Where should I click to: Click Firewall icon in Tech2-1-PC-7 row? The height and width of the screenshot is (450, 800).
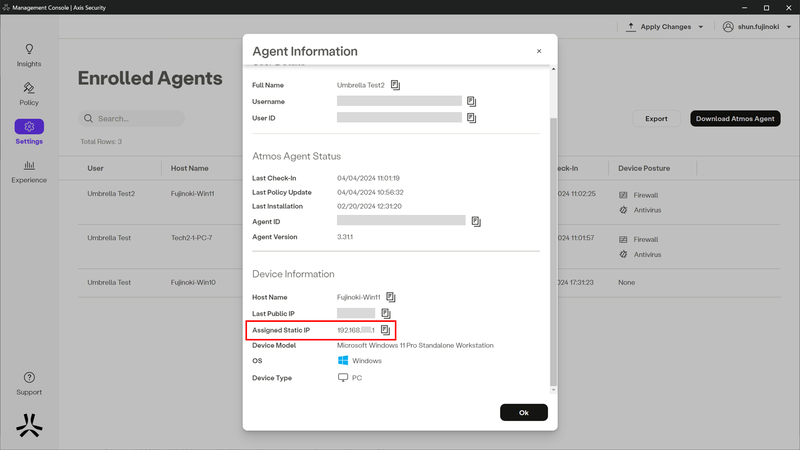[623, 240]
